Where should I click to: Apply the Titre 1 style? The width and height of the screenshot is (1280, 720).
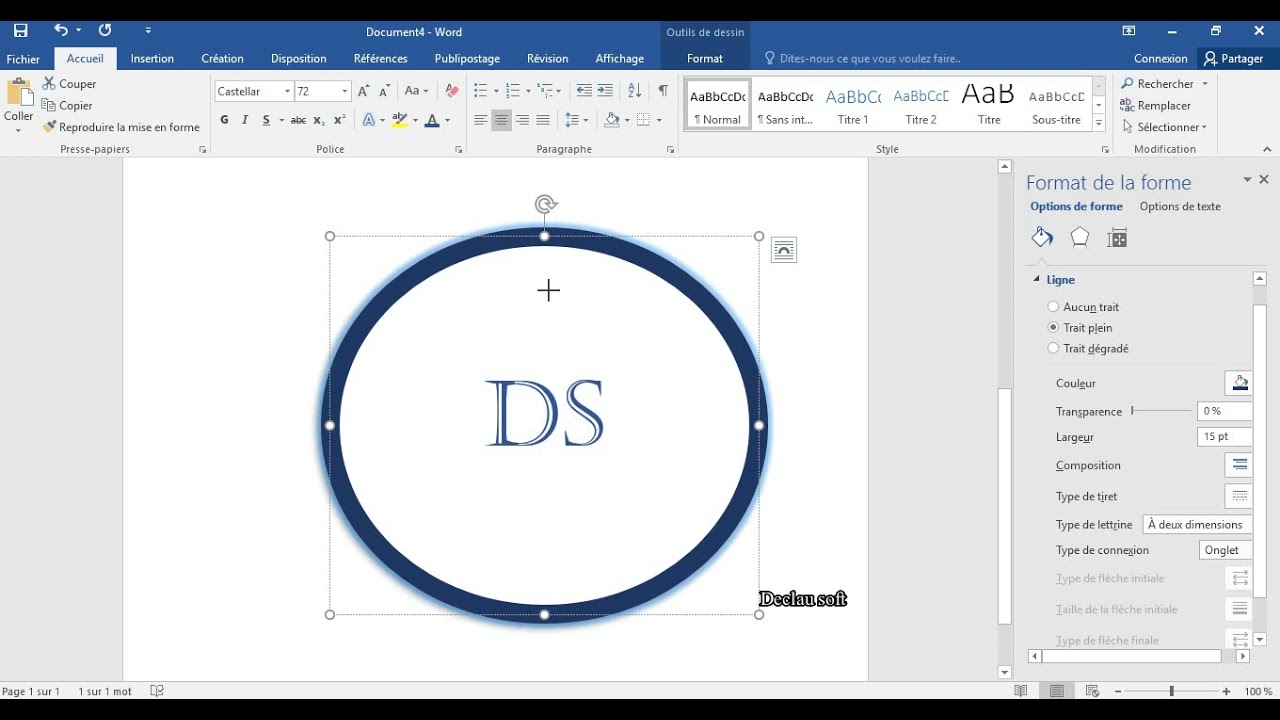853,105
